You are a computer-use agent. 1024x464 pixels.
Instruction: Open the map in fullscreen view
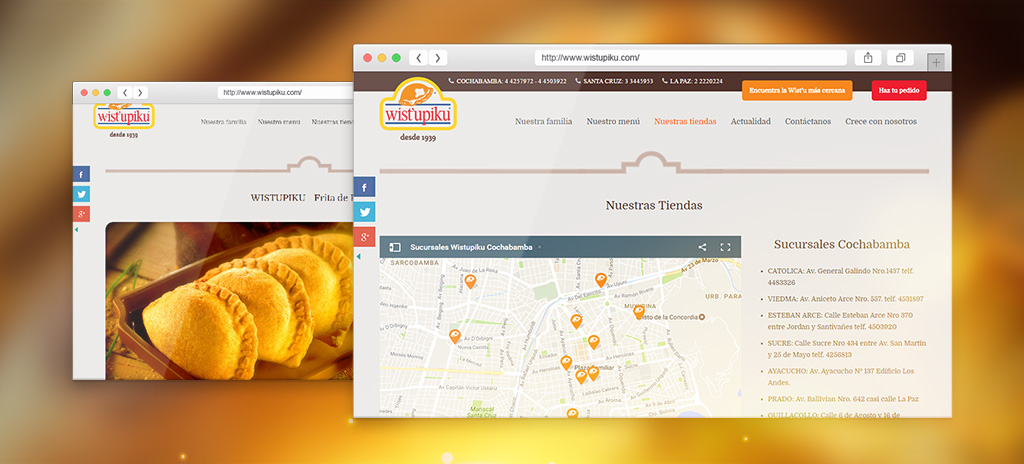[725, 247]
